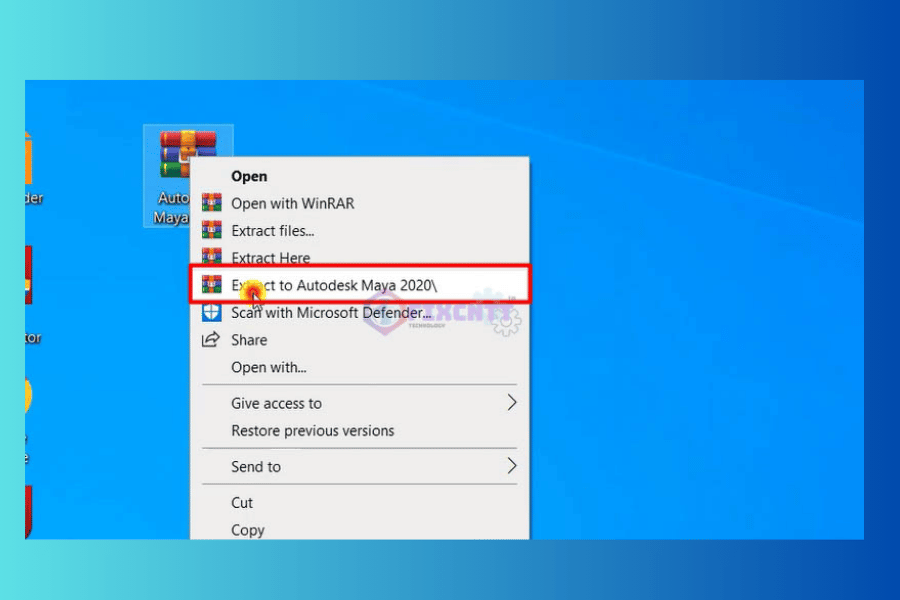Select Open with... from the context menu

pos(268,367)
